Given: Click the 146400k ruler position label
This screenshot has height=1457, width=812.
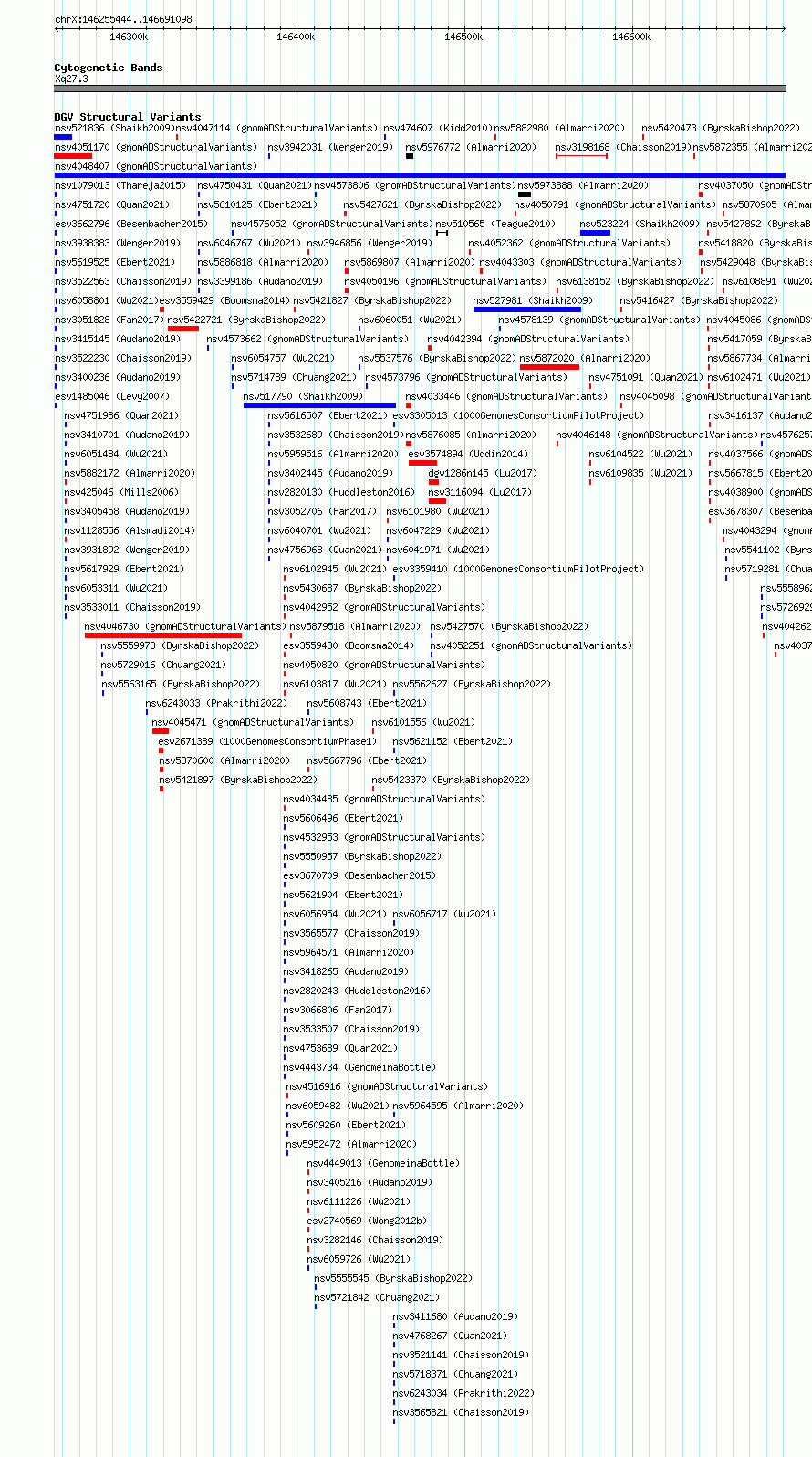Looking at the screenshot, I should click(296, 37).
